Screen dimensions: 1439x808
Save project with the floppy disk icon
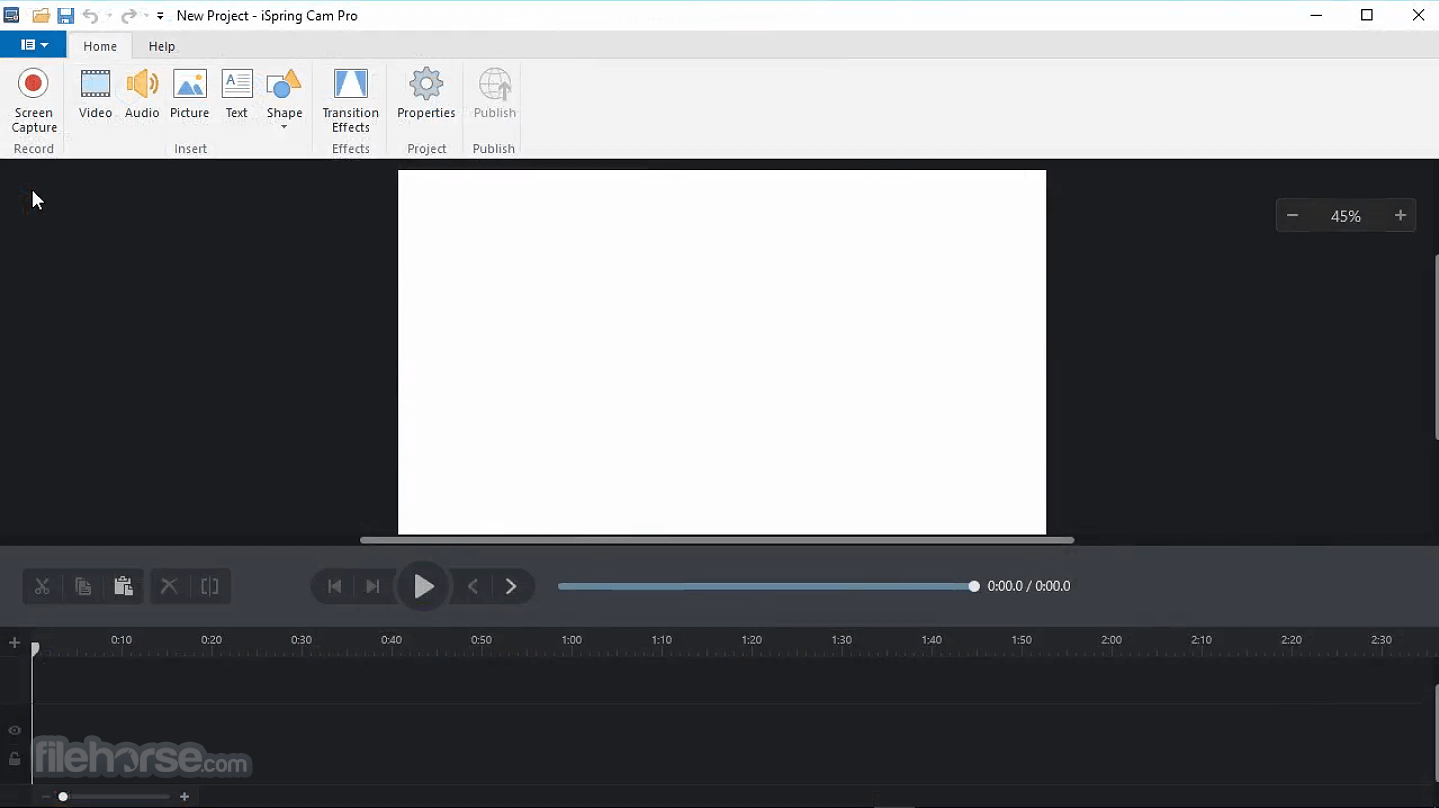pos(65,16)
